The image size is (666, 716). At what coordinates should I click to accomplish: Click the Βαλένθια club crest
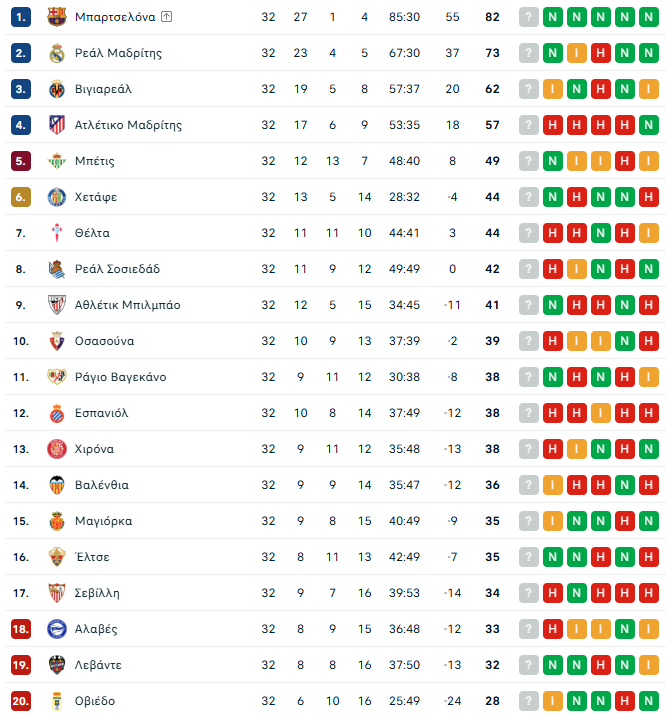(56, 485)
